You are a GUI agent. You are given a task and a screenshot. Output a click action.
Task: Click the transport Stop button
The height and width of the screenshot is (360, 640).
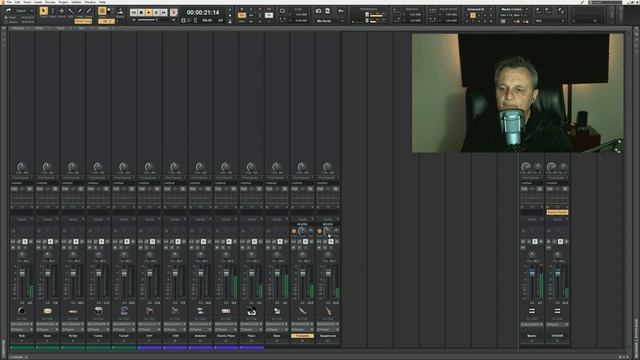coord(141,13)
